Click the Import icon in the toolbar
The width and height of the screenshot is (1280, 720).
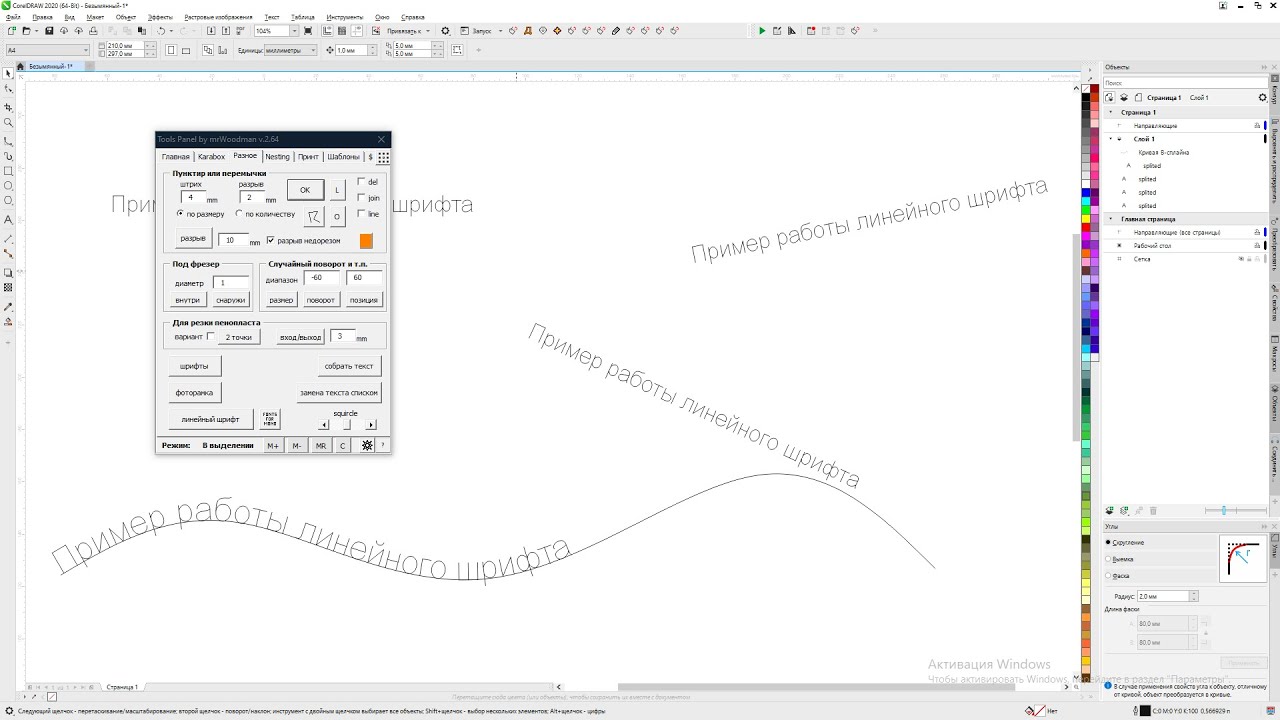pos(211,31)
